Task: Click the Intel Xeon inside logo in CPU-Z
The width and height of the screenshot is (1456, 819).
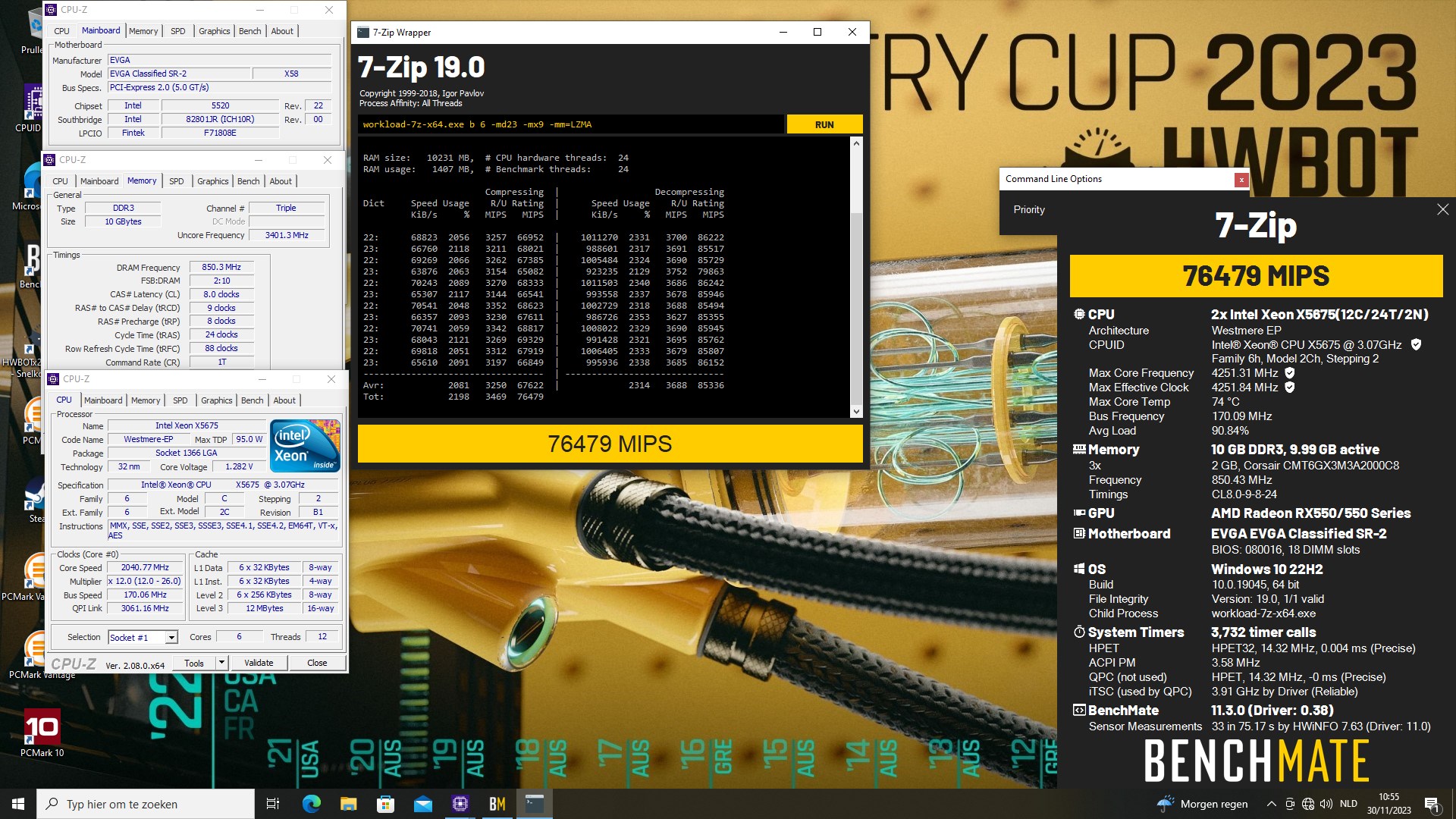Action: 306,446
